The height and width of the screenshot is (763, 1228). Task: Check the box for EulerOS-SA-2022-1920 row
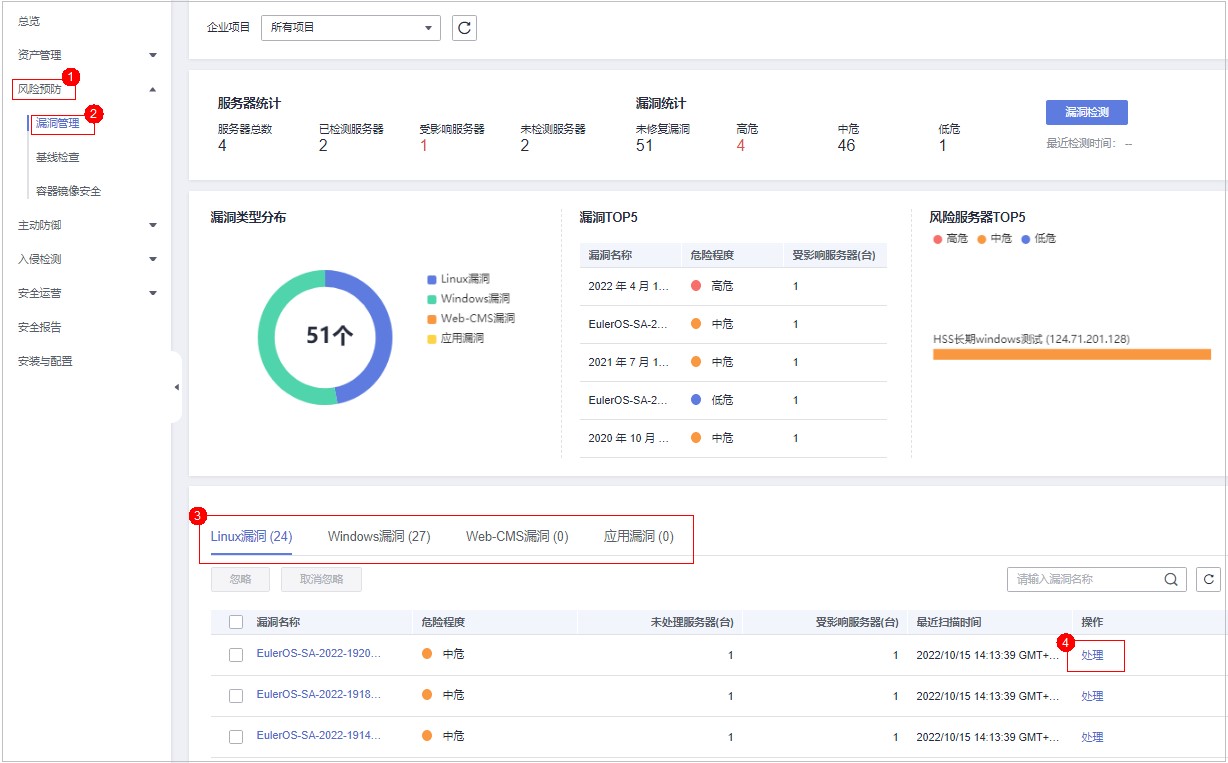pos(236,655)
